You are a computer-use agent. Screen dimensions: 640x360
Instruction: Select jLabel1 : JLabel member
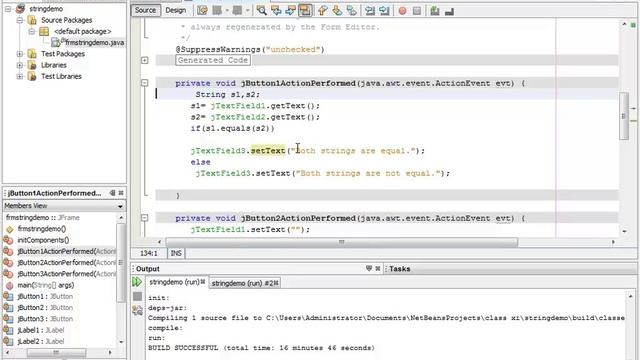41,330
